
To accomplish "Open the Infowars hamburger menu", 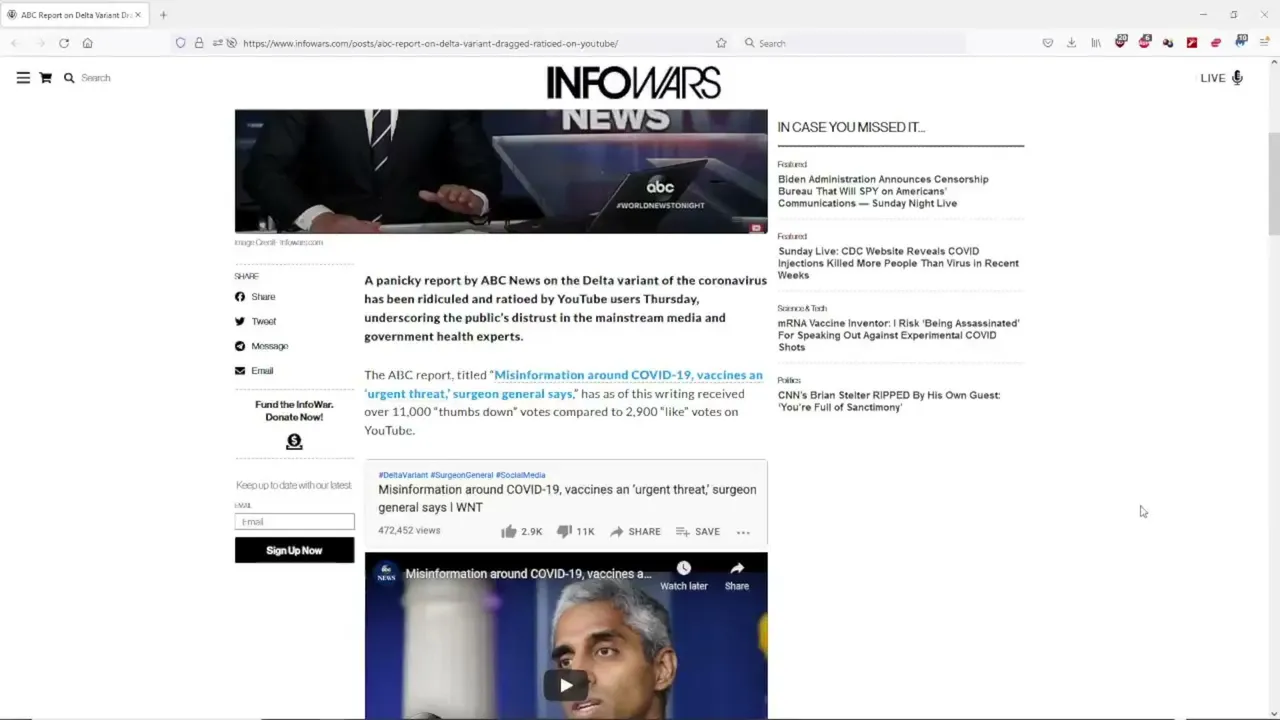I will pyautogui.click(x=23, y=77).
